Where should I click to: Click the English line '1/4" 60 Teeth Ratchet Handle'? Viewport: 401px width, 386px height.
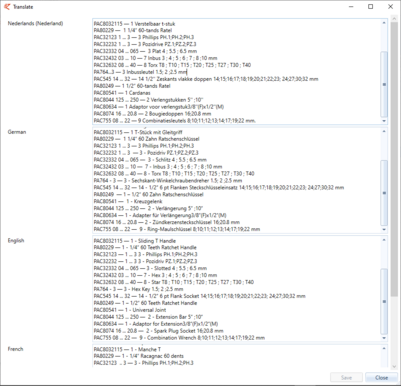[145, 247]
